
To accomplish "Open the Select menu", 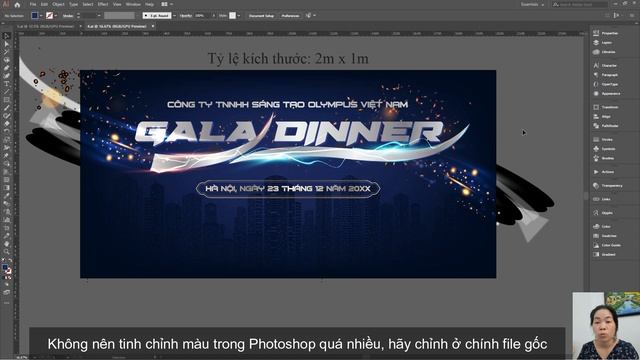I will (x=88, y=4).
